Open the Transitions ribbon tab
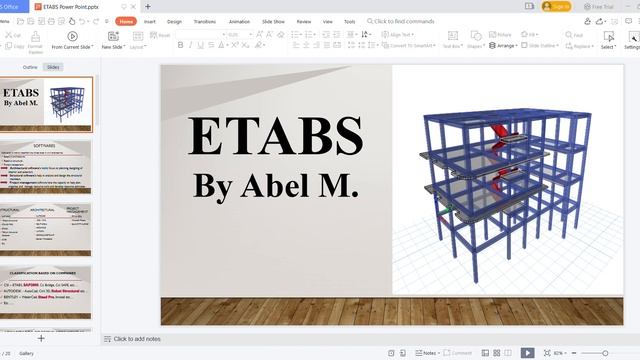This screenshot has width=640, height=360. (x=205, y=22)
